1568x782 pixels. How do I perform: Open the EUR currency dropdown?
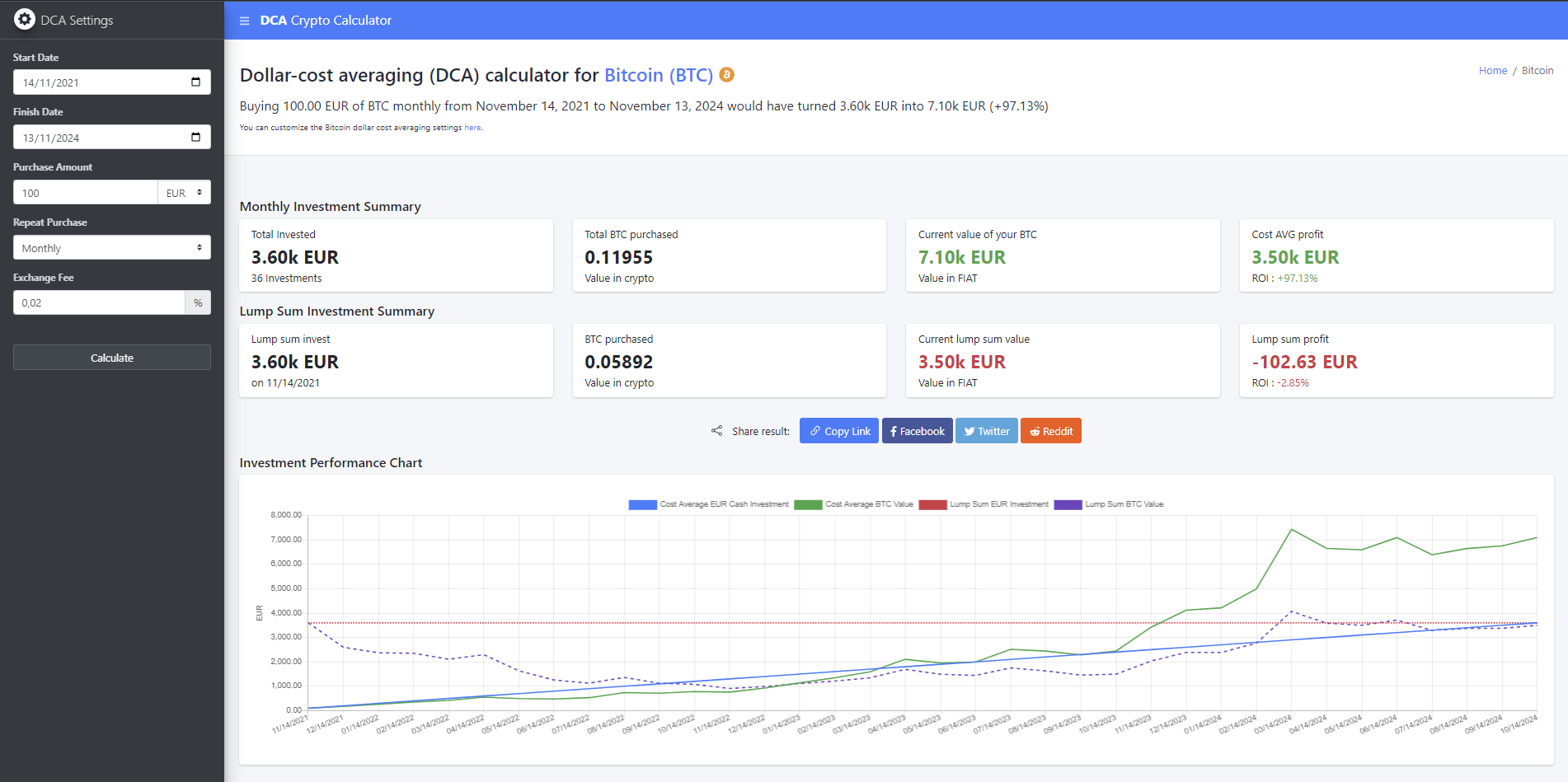pyautogui.click(x=184, y=193)
